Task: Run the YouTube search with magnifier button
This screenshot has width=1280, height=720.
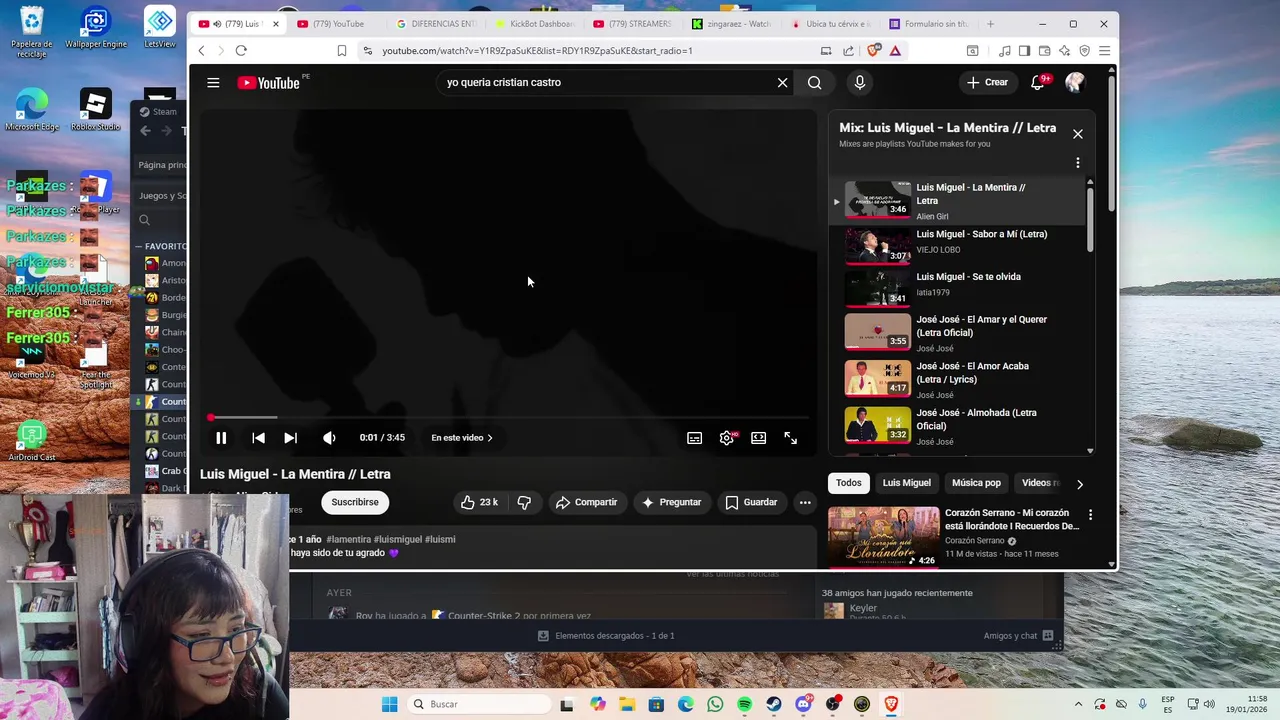Action: pyautogui.click(x=814, y=83)
